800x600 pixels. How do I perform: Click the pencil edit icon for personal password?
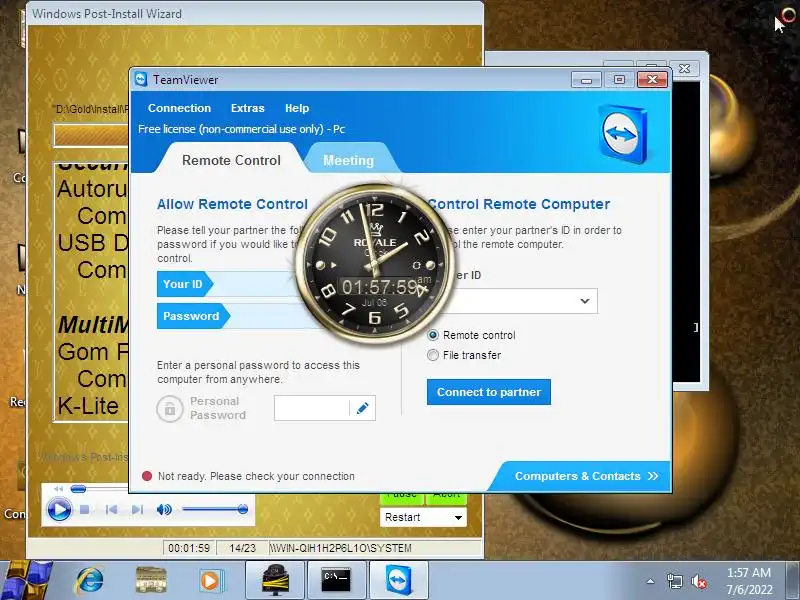(363, 408)
